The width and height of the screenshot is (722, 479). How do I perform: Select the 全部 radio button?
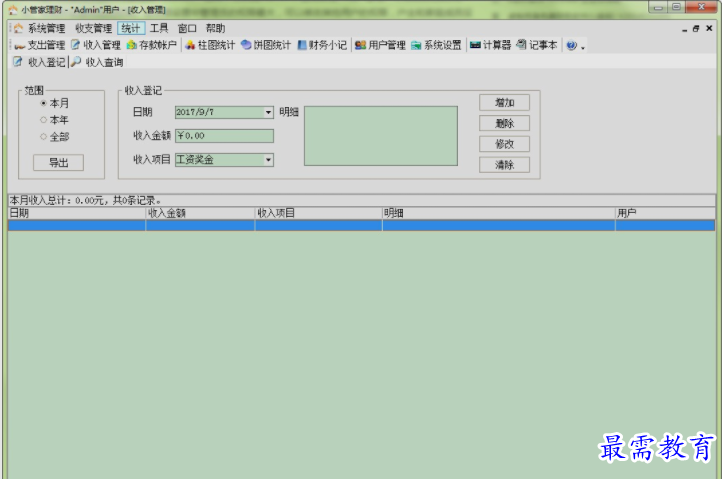tap(43, 137)
